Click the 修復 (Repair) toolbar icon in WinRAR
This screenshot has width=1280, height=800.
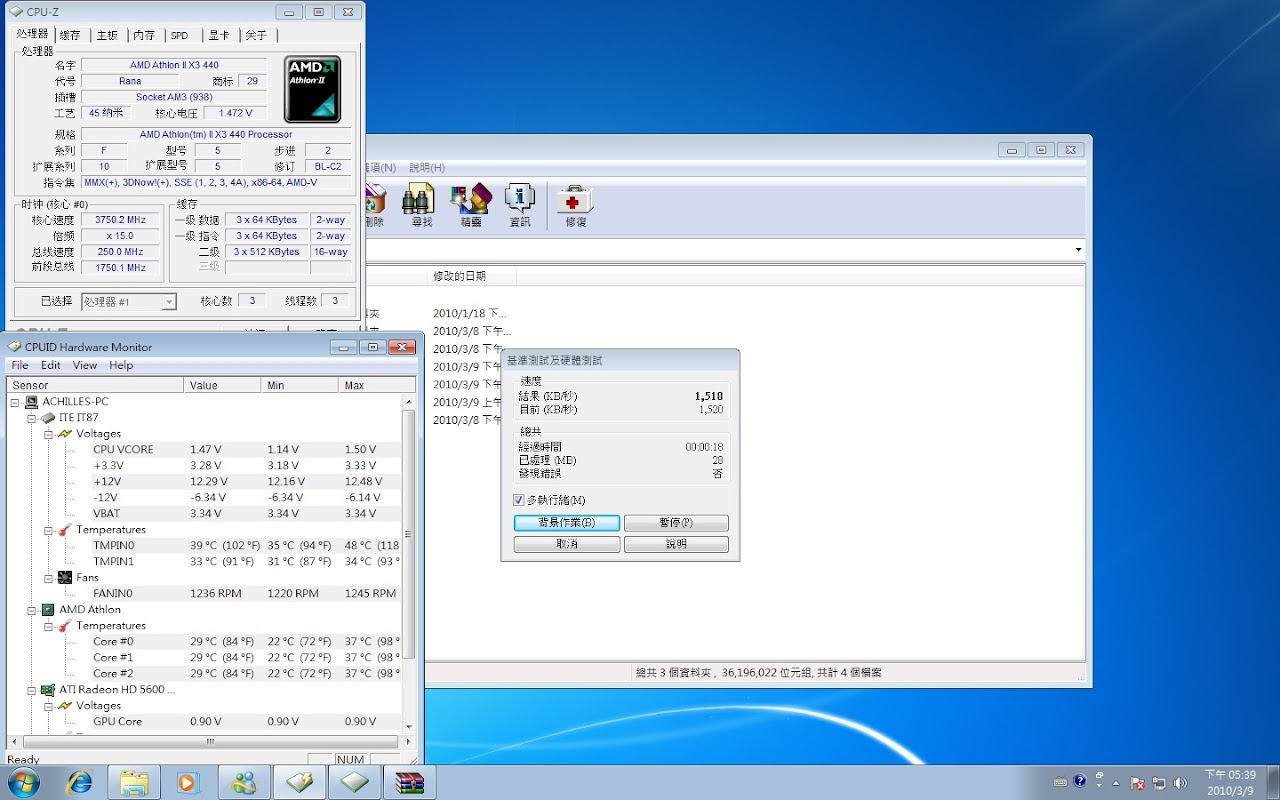tap(576, 205)
